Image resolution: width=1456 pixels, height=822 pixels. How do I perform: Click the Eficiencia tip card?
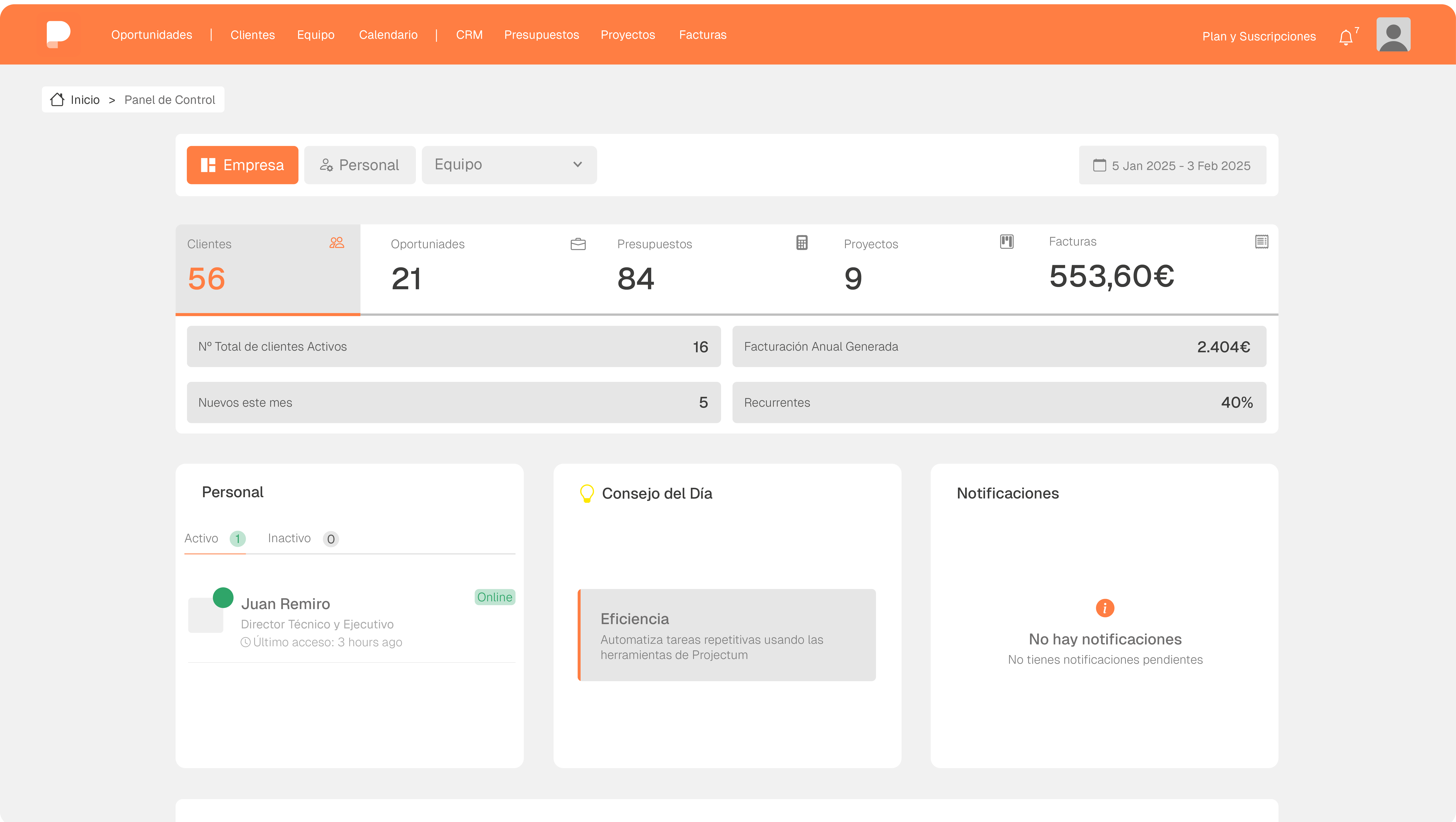click(x=726, y=635)
